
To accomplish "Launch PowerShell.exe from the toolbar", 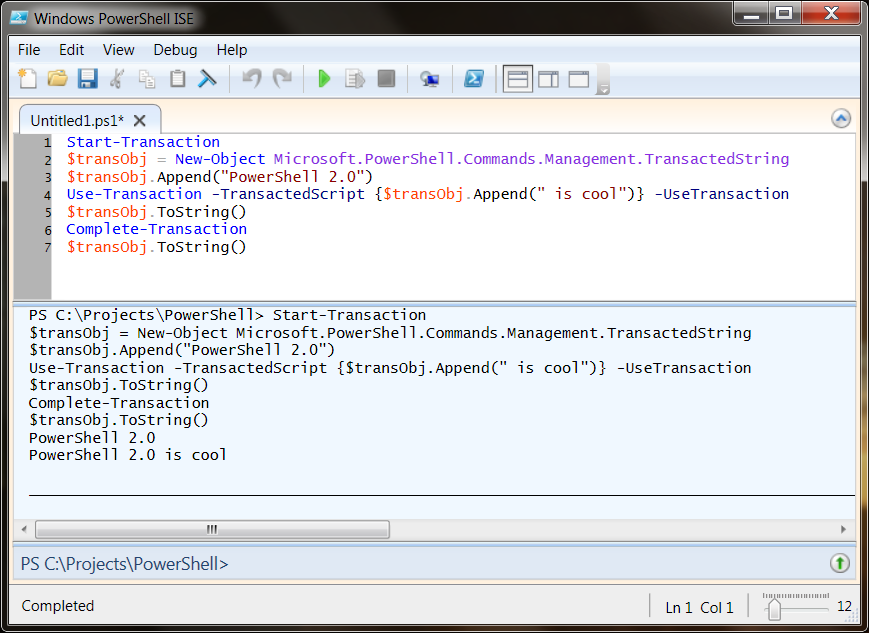I will (474, 79).
